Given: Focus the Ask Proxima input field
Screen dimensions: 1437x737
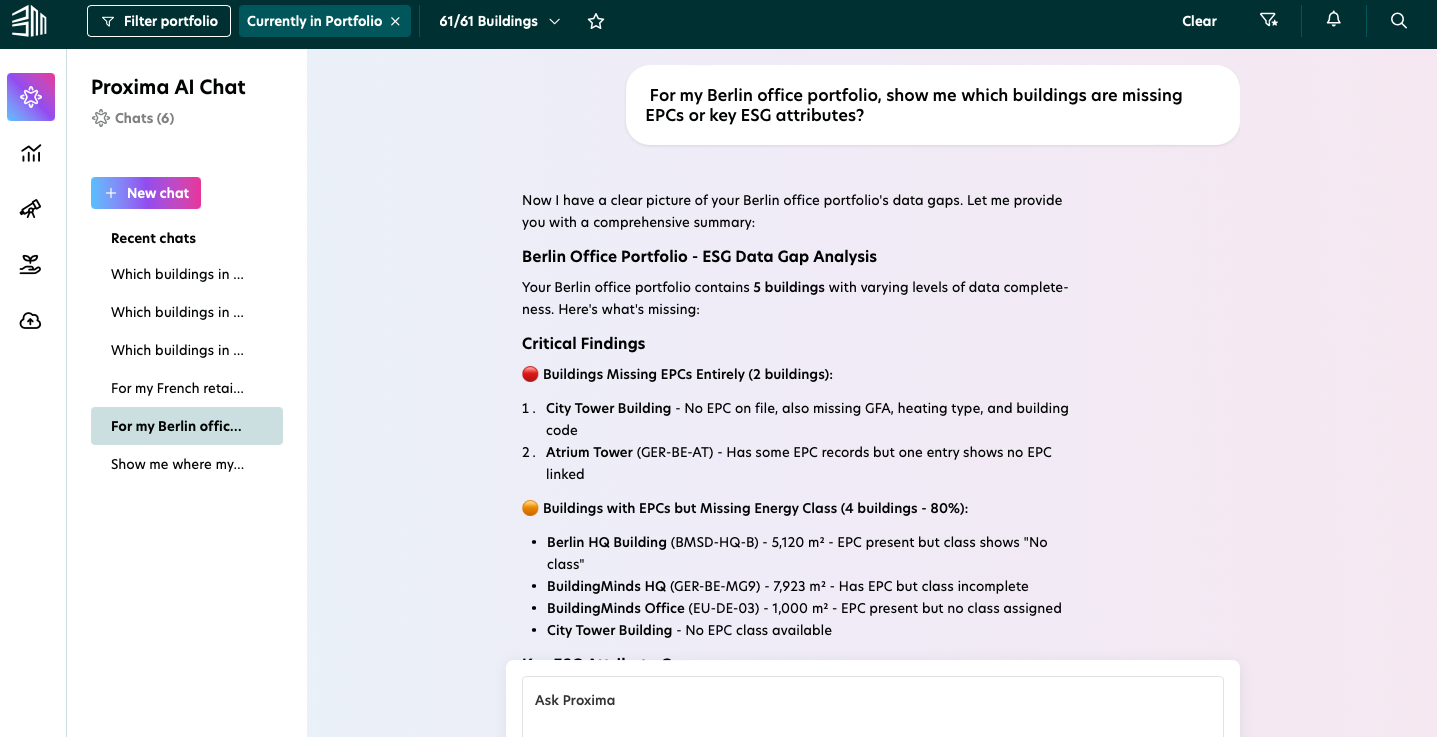Looking at the screenshot, I should (872, 706).
